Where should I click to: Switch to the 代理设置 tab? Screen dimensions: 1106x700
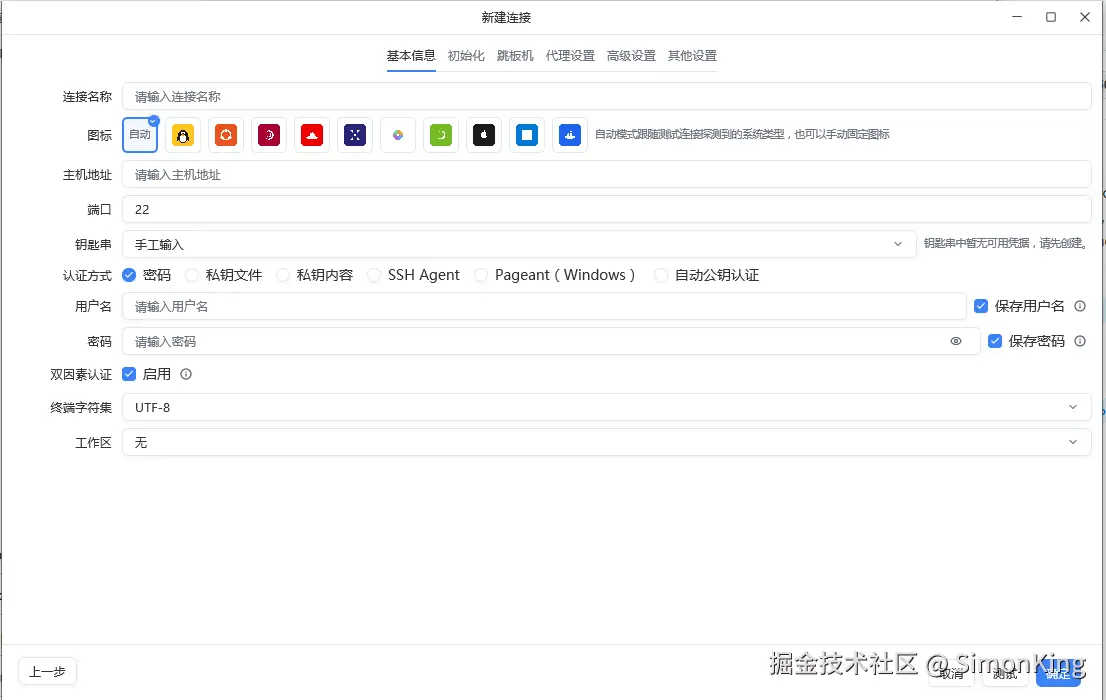[570, 56]
